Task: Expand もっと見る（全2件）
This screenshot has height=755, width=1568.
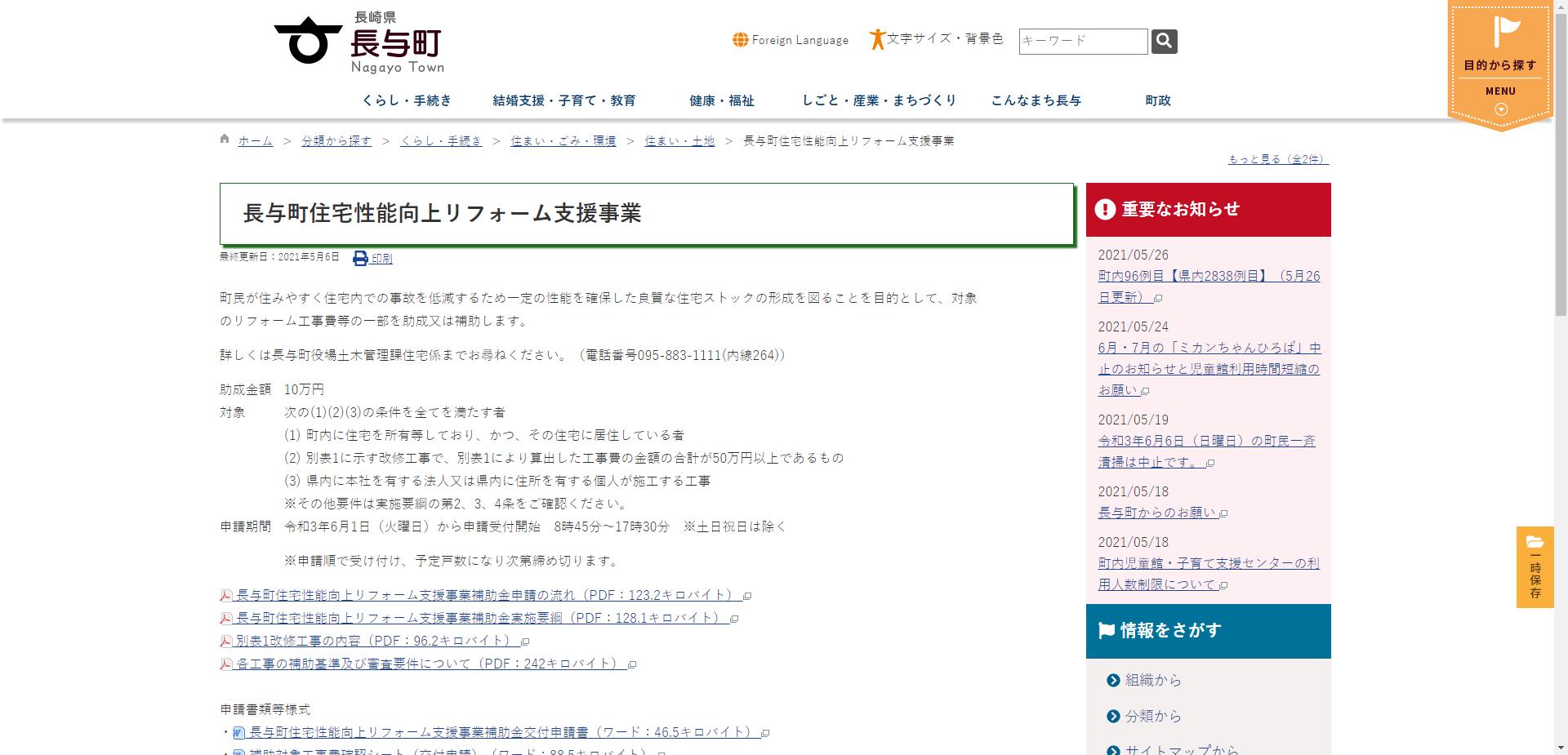Action: point(1276,158)
